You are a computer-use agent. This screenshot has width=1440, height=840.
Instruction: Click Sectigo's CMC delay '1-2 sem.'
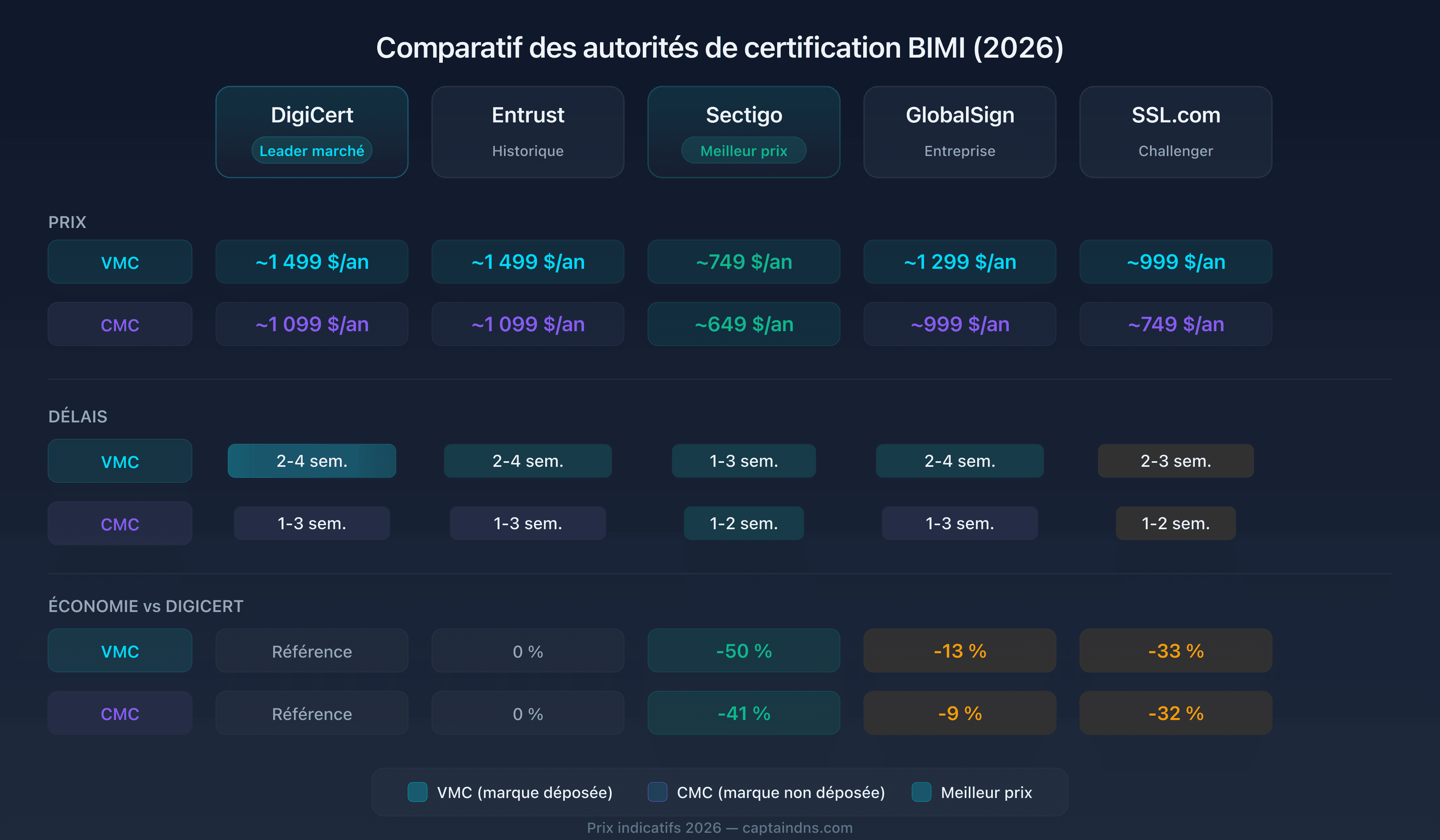point(744,523)
